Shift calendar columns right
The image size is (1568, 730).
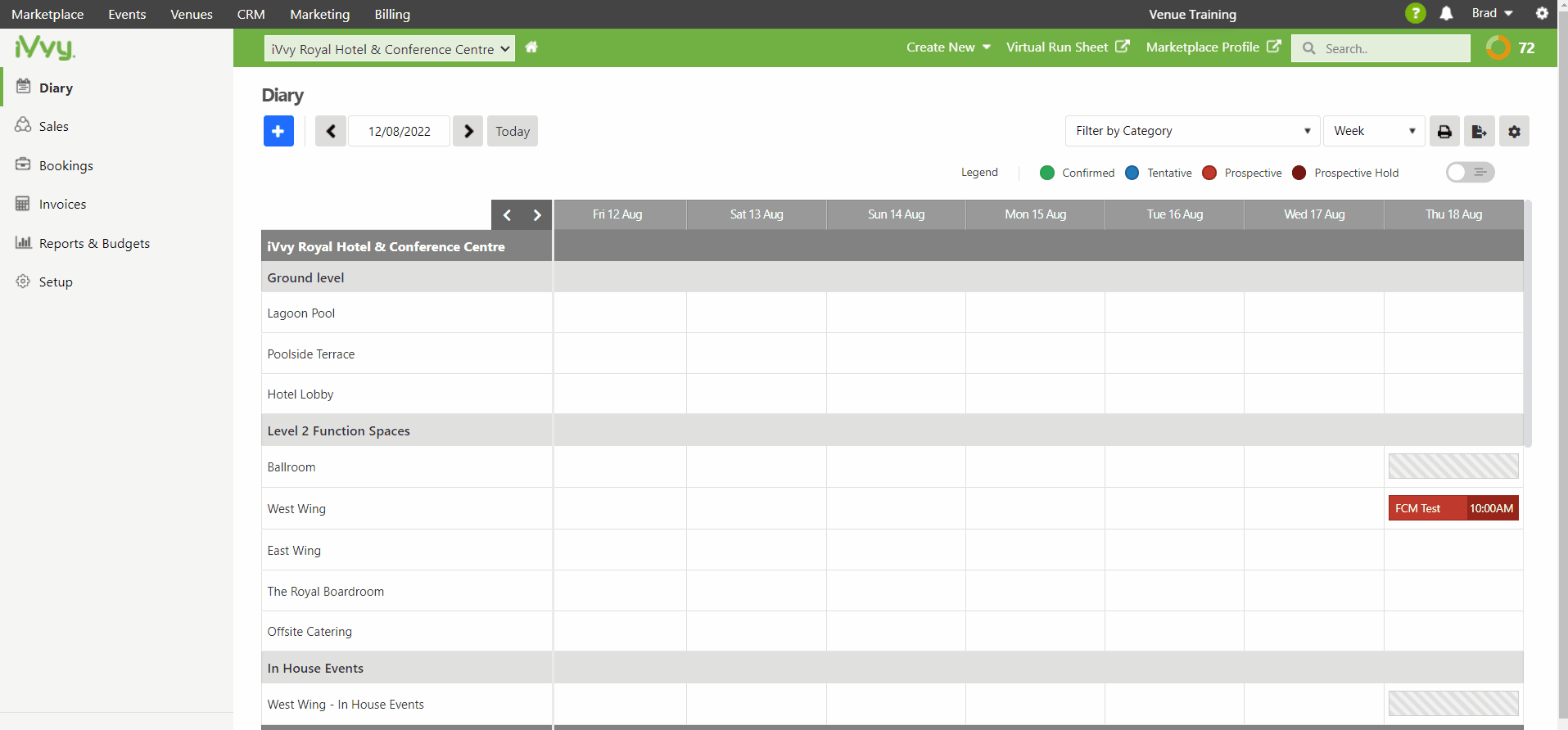click(x=537, y=215)
